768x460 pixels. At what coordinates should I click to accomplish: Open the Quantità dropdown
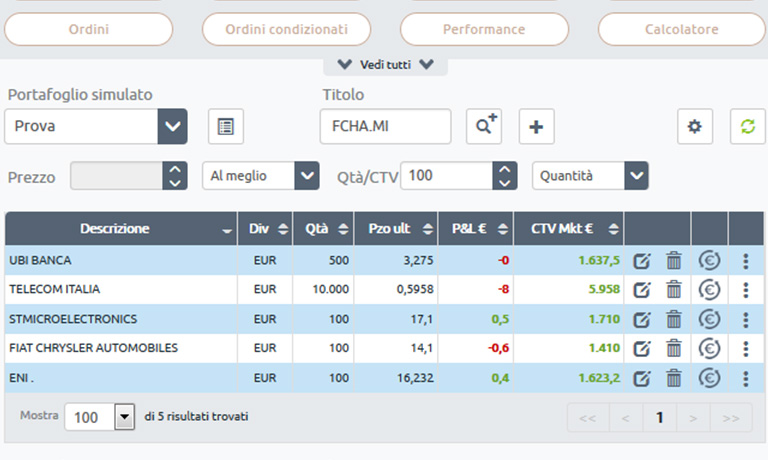(590, 175)
